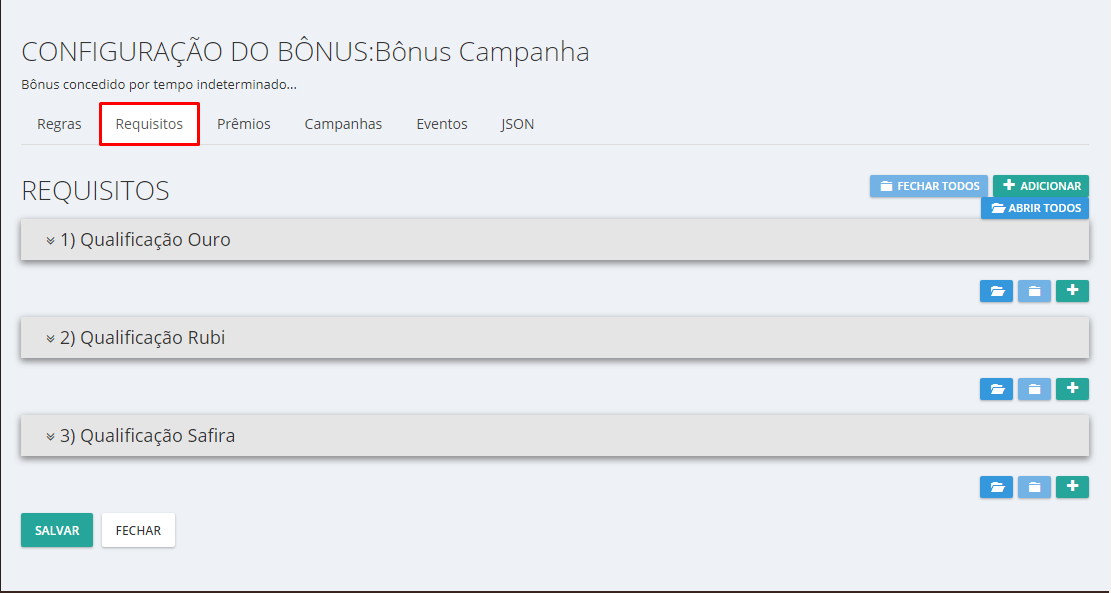Image resolution: width=1111 pixels, height=593 pixels.
Task: Click open-folder icon below Qualificação Rubi
Action: [x=996, y=389]
